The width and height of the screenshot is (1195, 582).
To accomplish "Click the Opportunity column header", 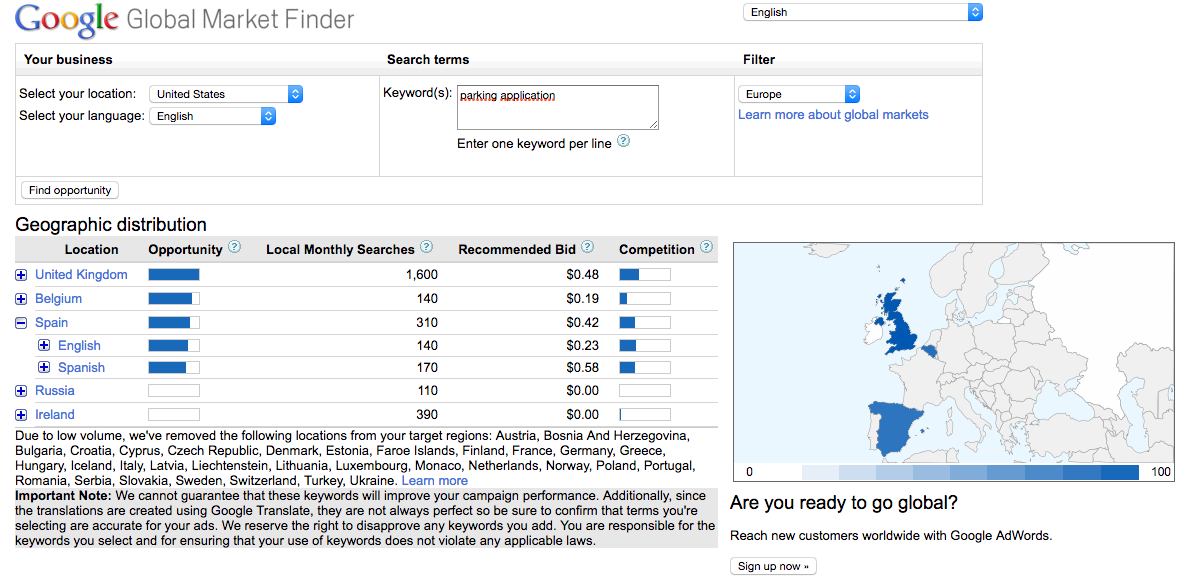I will point(185,250).
